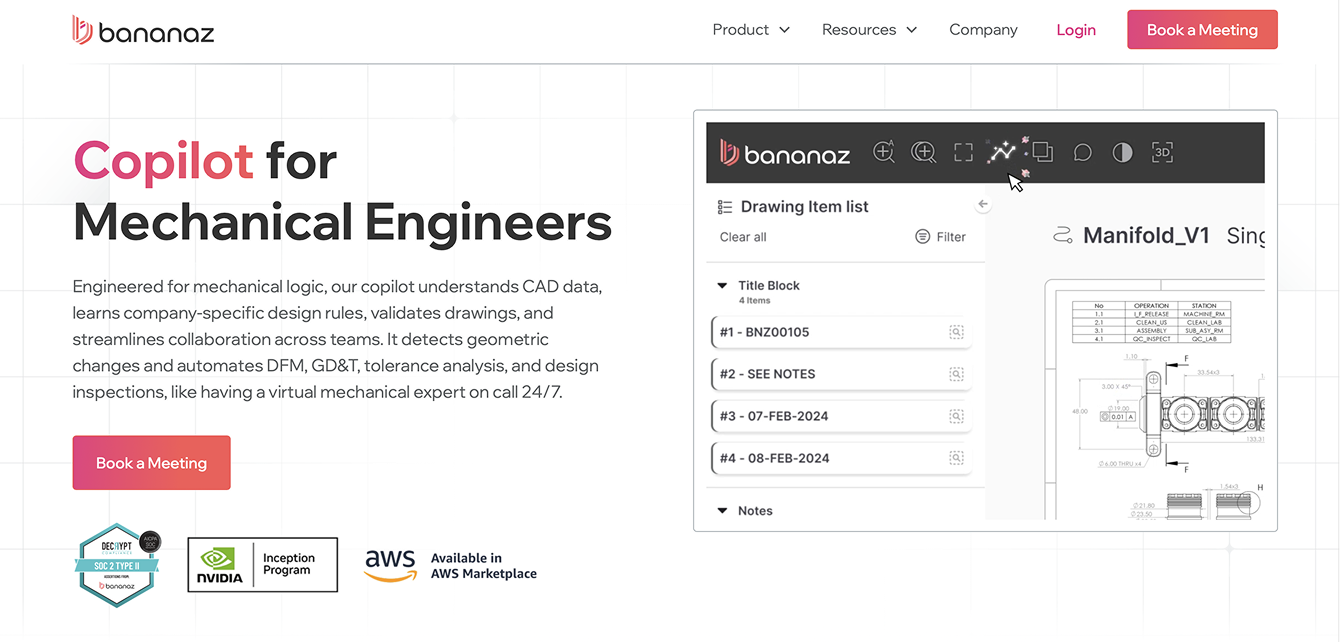The height and width of the screenshot is (642, 1341).
Task: Go to the Company page
Action: (x=983, y=29)
